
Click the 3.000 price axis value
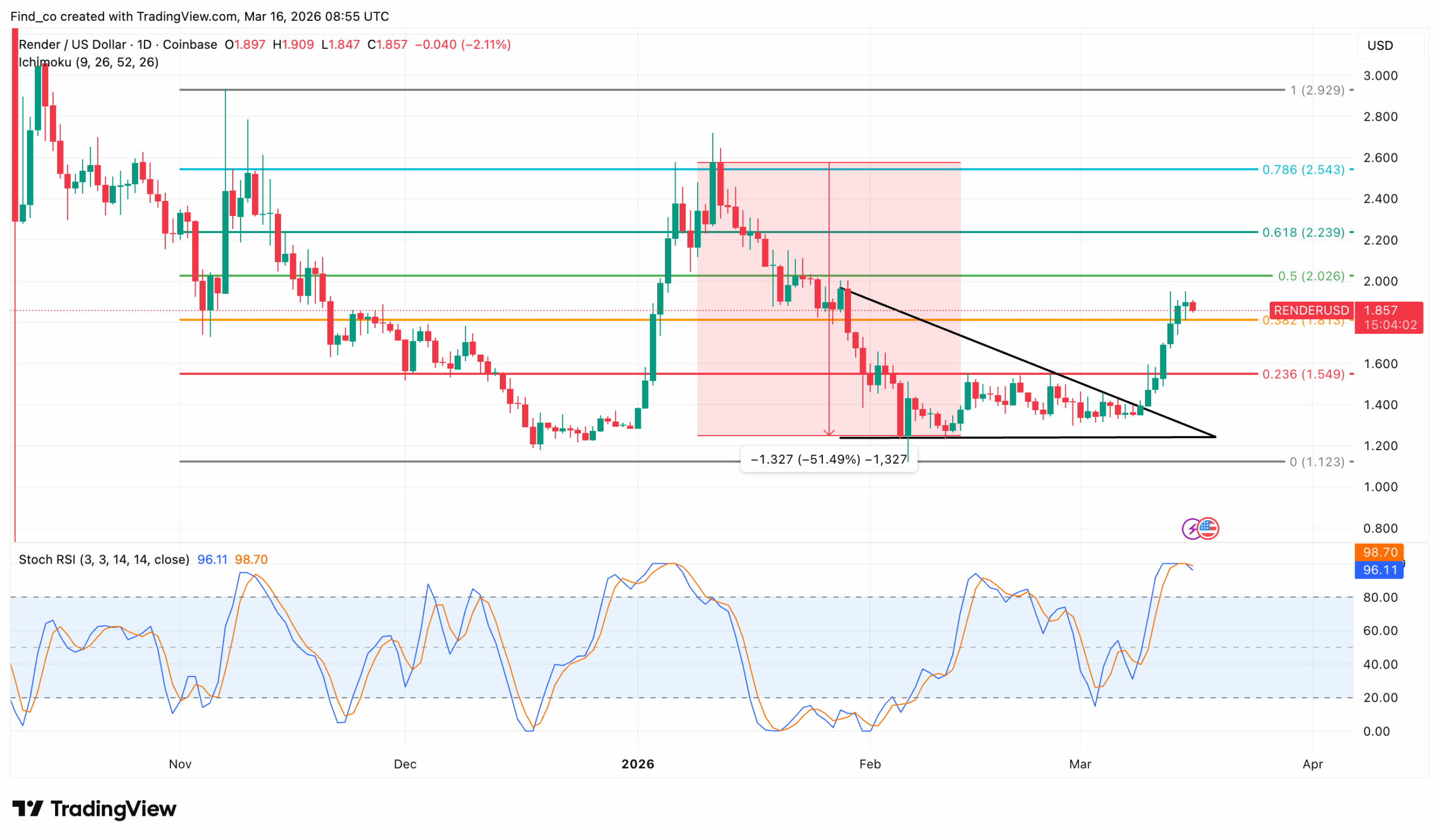tap(1381, 76)
